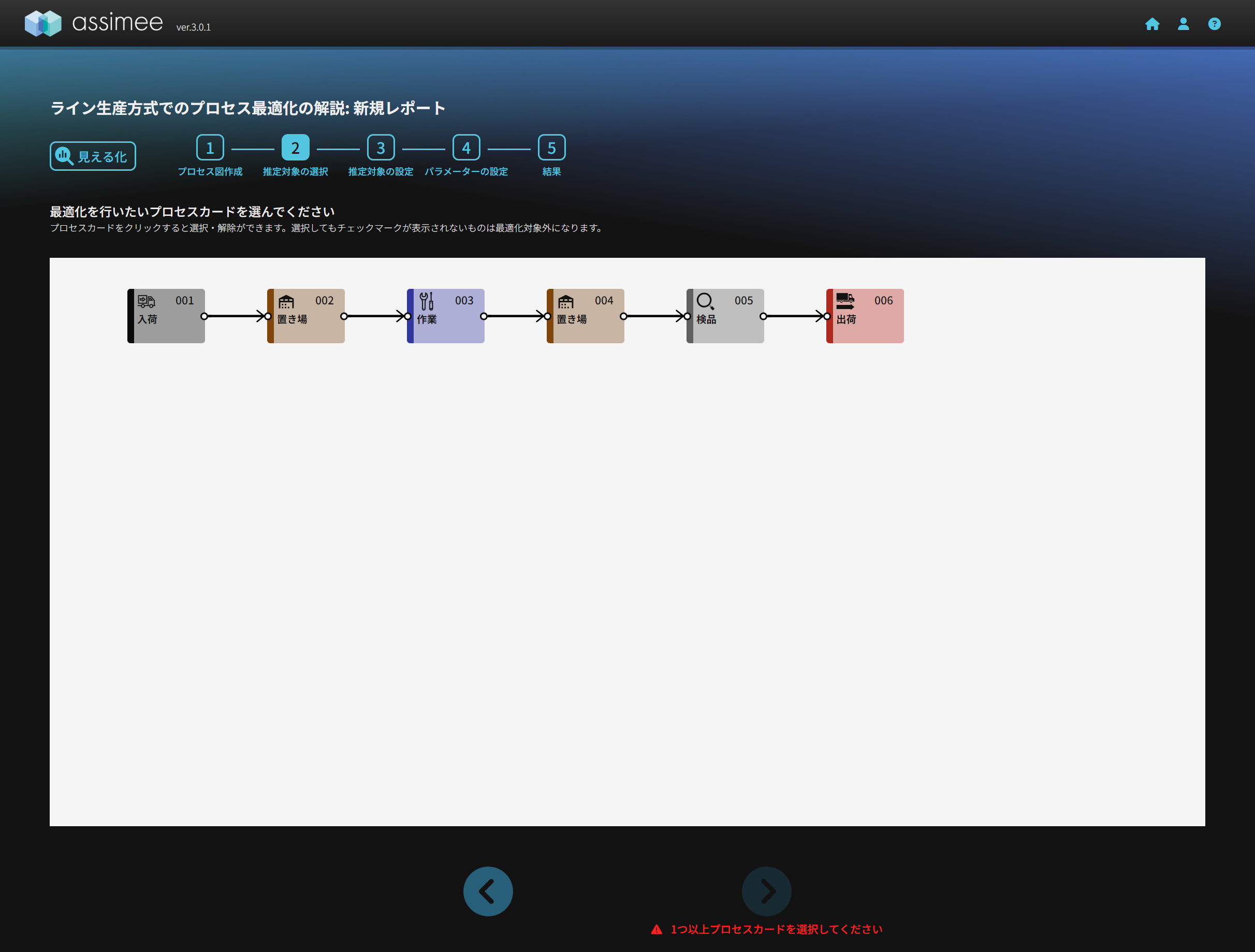Select process card 002 置き場
The height and width of the screenshot is (952, 1255).
306,316
